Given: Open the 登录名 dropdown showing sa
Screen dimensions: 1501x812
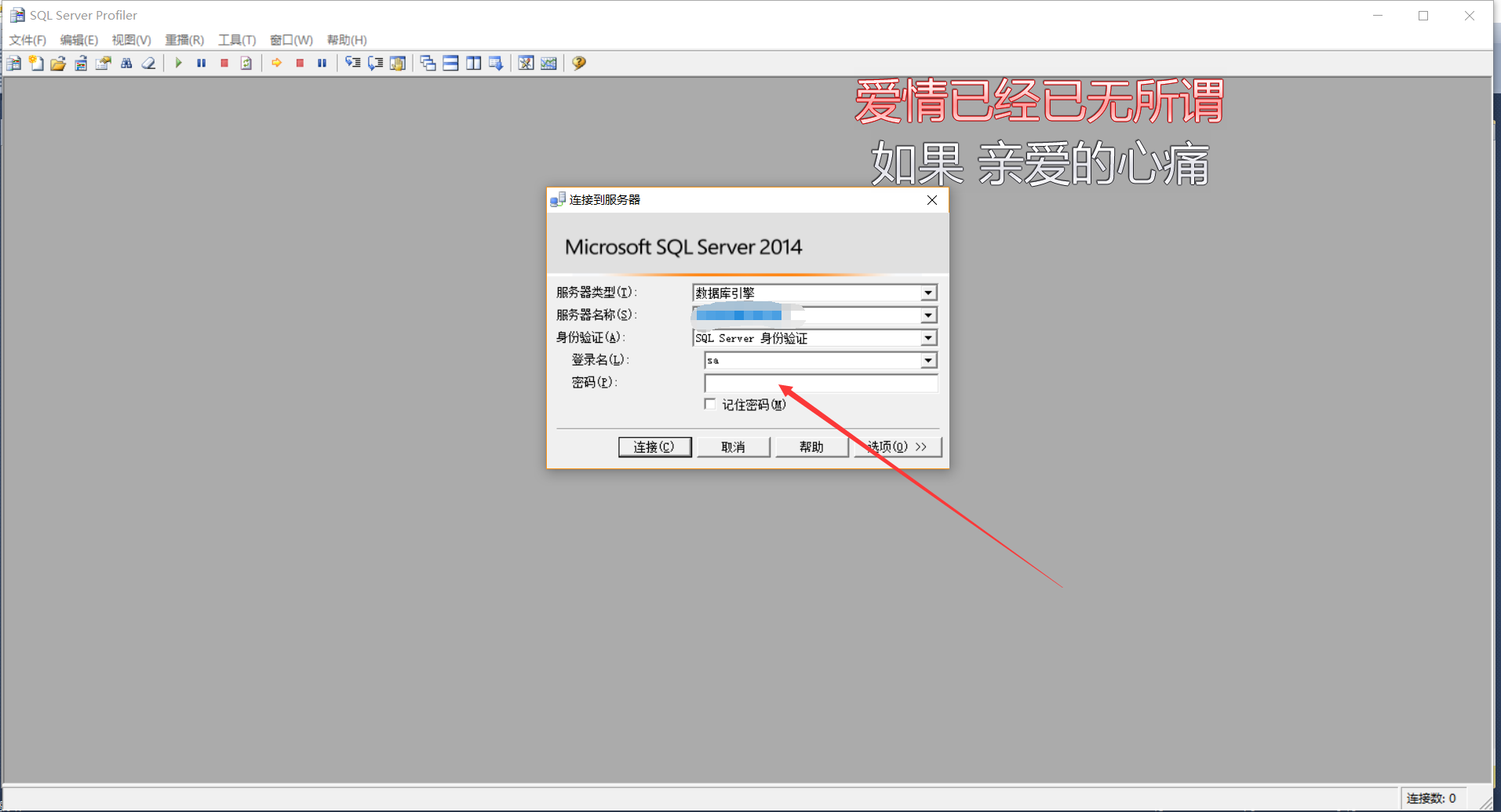Looking at the screenshot, I should [928, 361].
